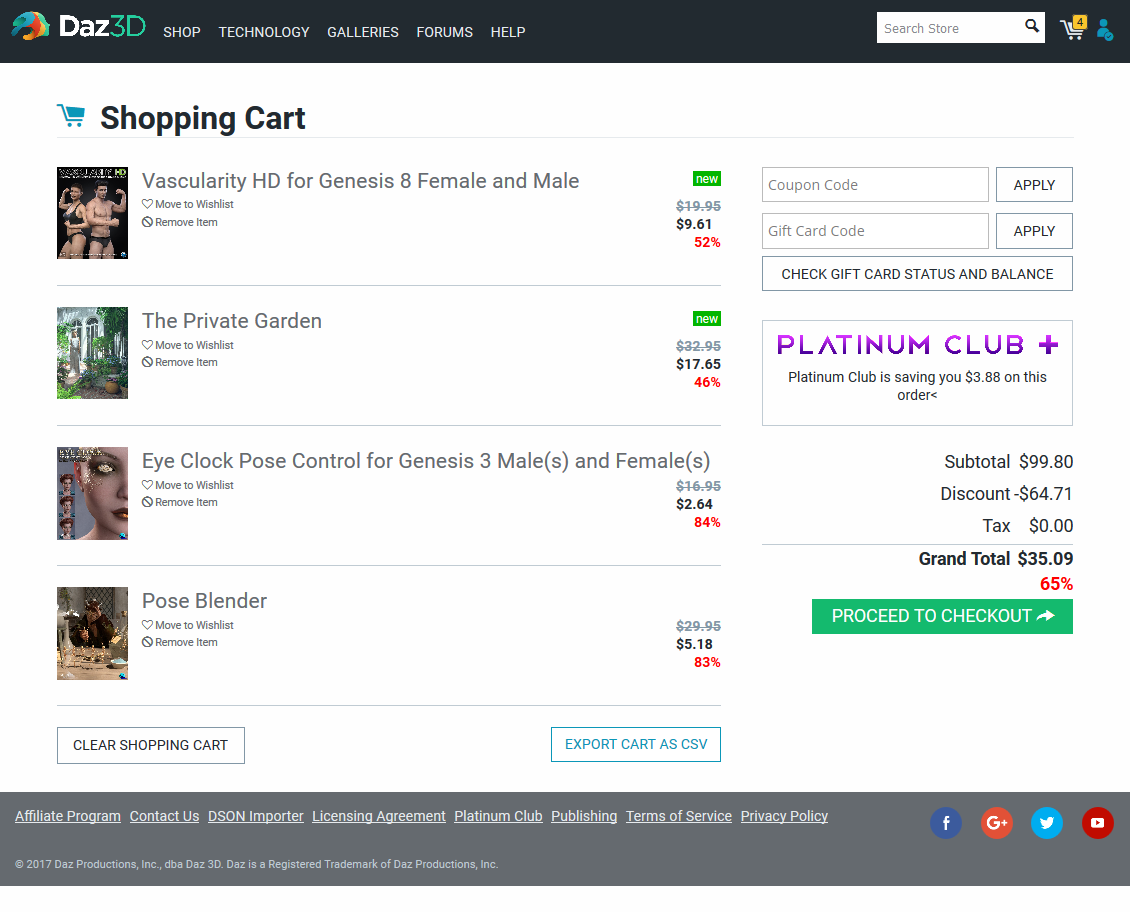Open the cart icon in header
Viewport: 1130px width, 912px height.
[x=1072, y=29]
